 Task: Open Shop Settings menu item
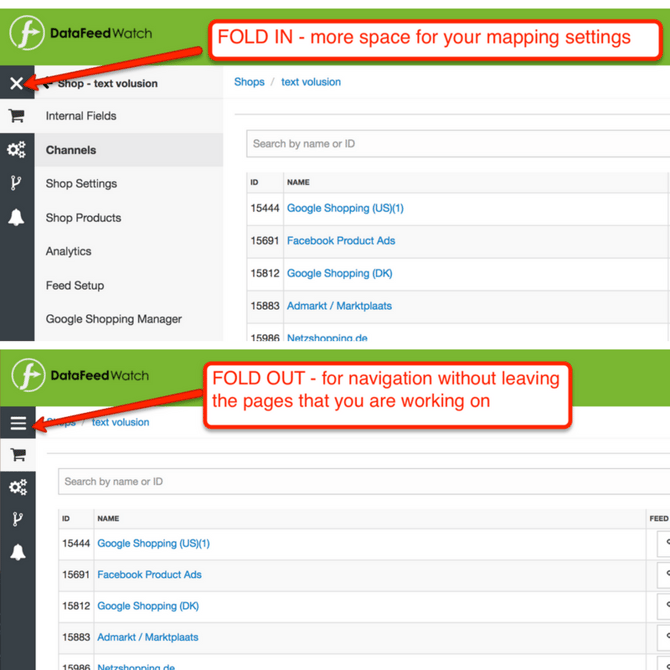click(81, 184)
